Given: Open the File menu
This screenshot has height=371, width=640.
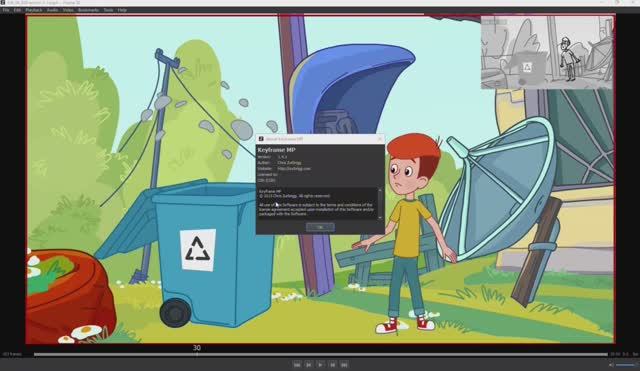Looking at the screenshot, I should pos(6,10).
